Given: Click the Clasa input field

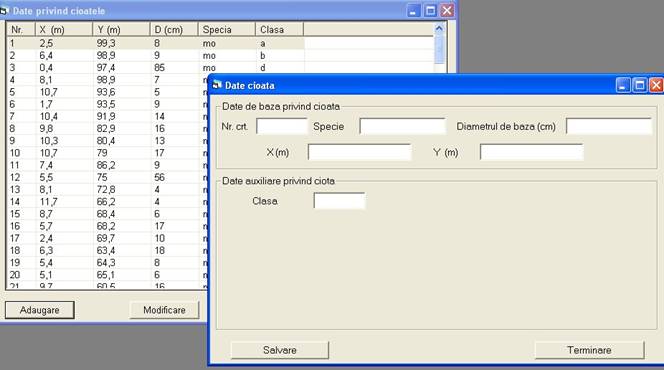Looking at the screenshot, I should [x=339, y=201].
